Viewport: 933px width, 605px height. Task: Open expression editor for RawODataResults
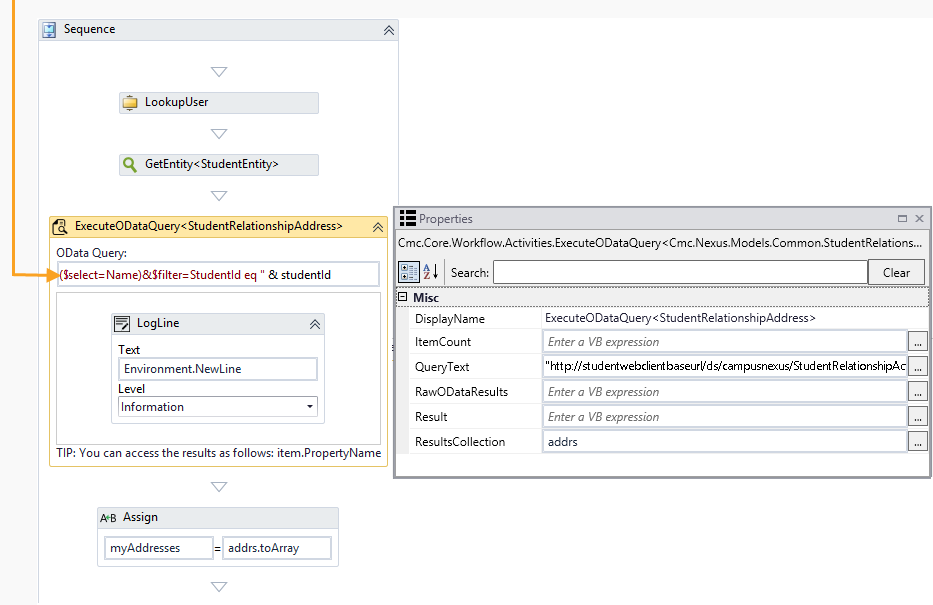(x=918, y=391)
